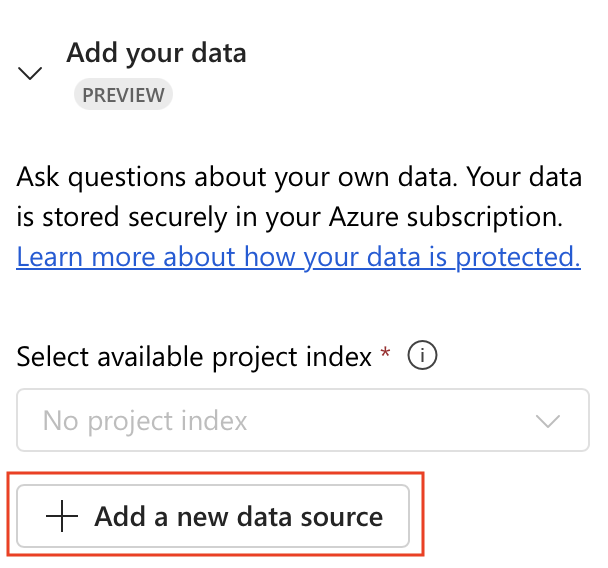The height and width of the screenshot is (568, 608).
Task: Click the plus icon on Add data source
Action: 62,516
